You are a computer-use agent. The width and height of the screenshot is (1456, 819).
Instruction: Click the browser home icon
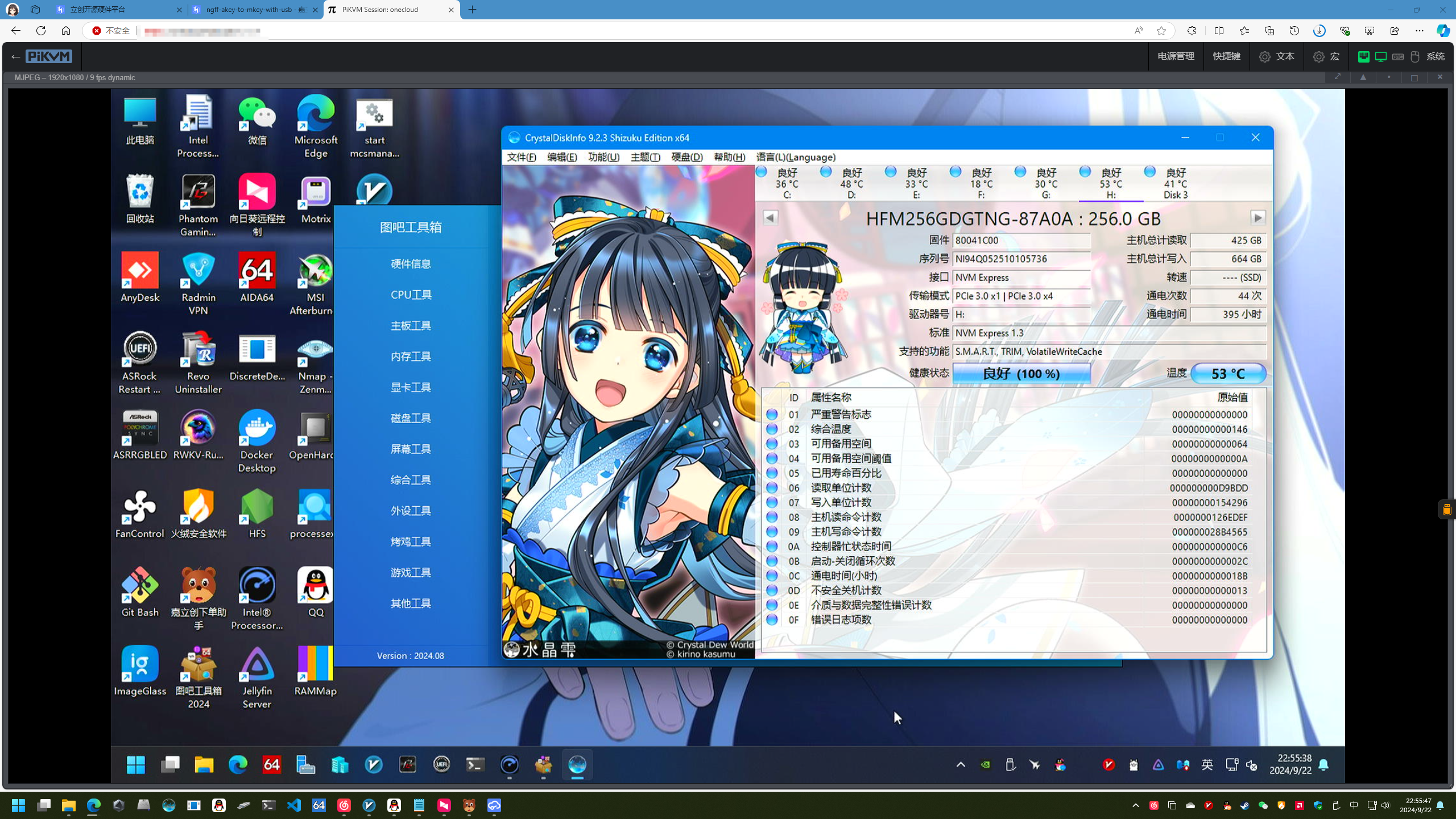(66, 31)
